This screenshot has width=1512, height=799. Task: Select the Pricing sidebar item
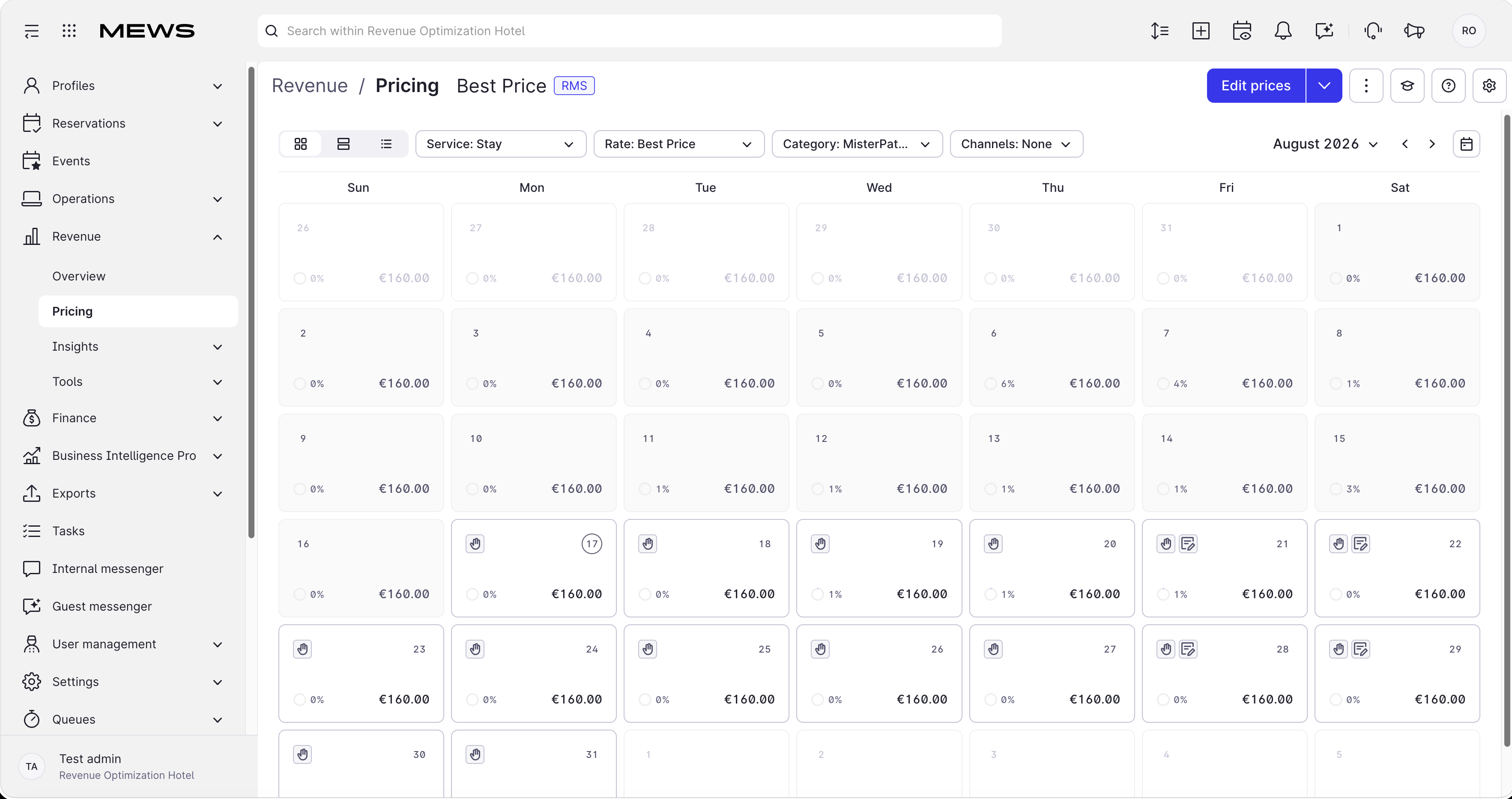pos(138,311)
